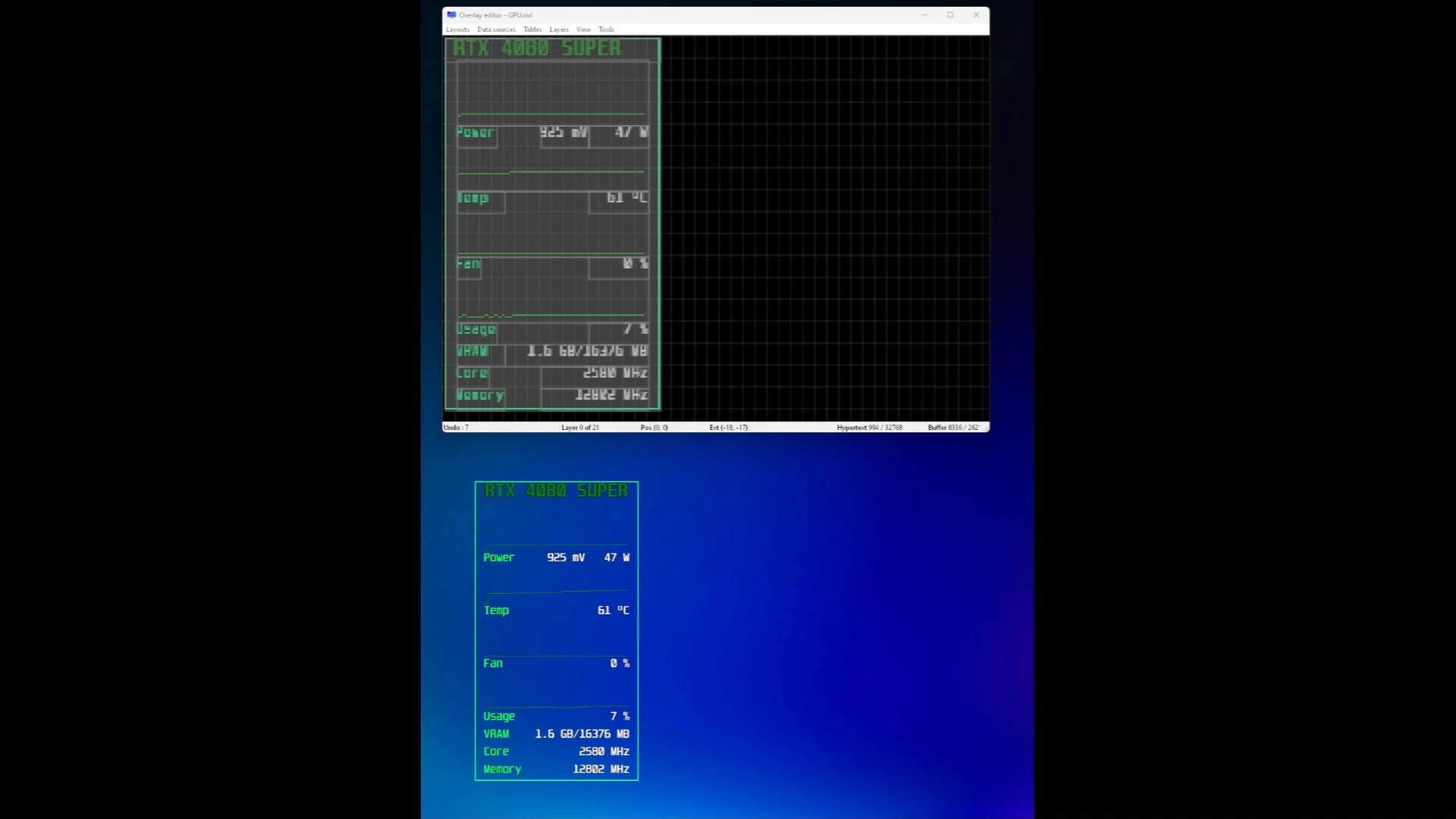Image resolution: width=1456 pixels, height=819 pixels.
Task: Click the "Hypertext 994 / 32768" status entry
Action: 869,428
